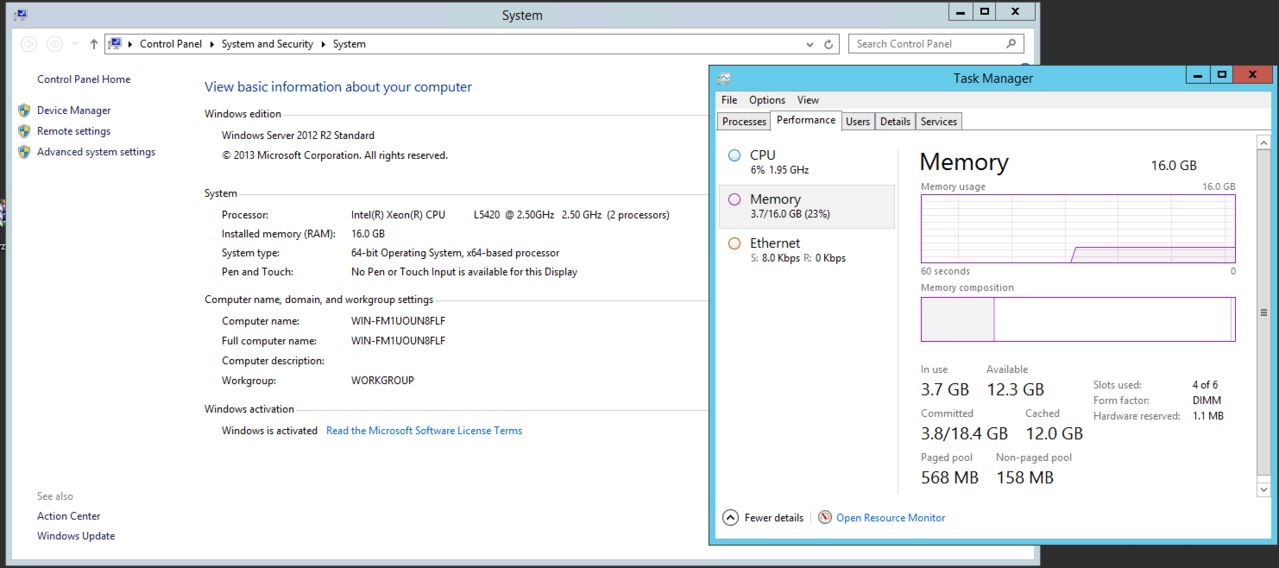Click Task Manager scrollbar down arrow
This screenshot has width=1279, height=568.
(1264, 489)
